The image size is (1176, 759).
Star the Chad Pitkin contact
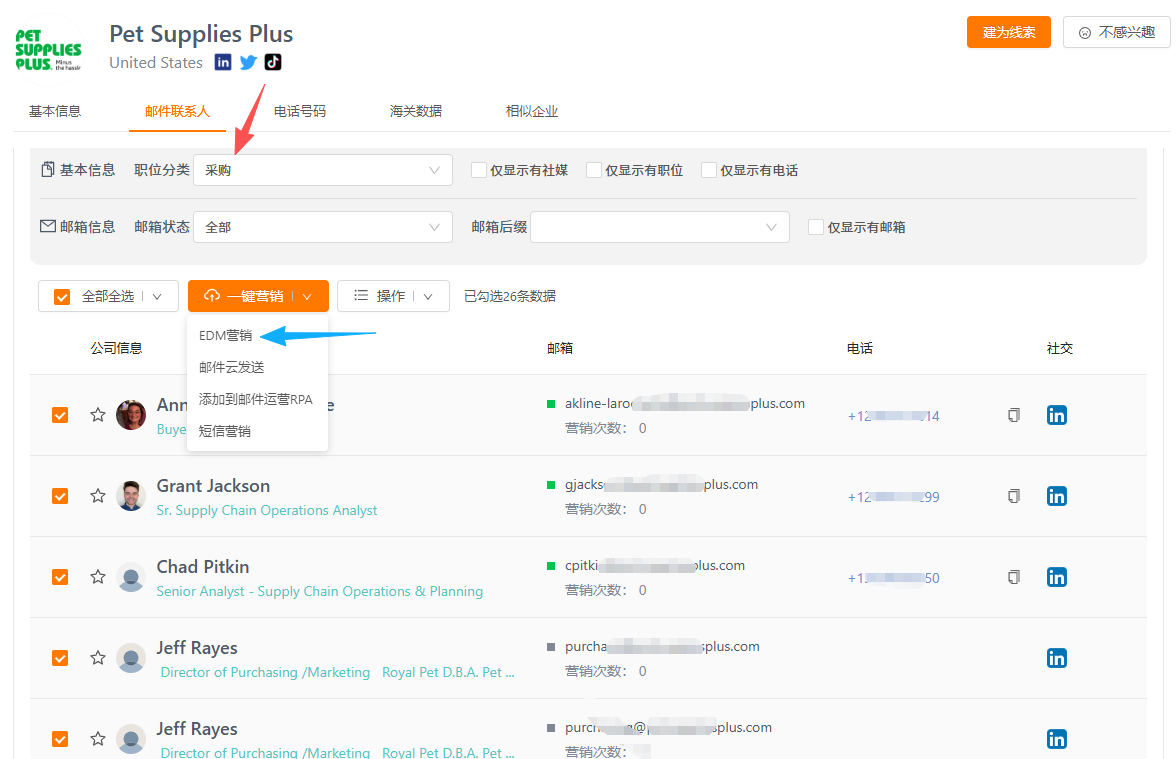pos(98,577)
